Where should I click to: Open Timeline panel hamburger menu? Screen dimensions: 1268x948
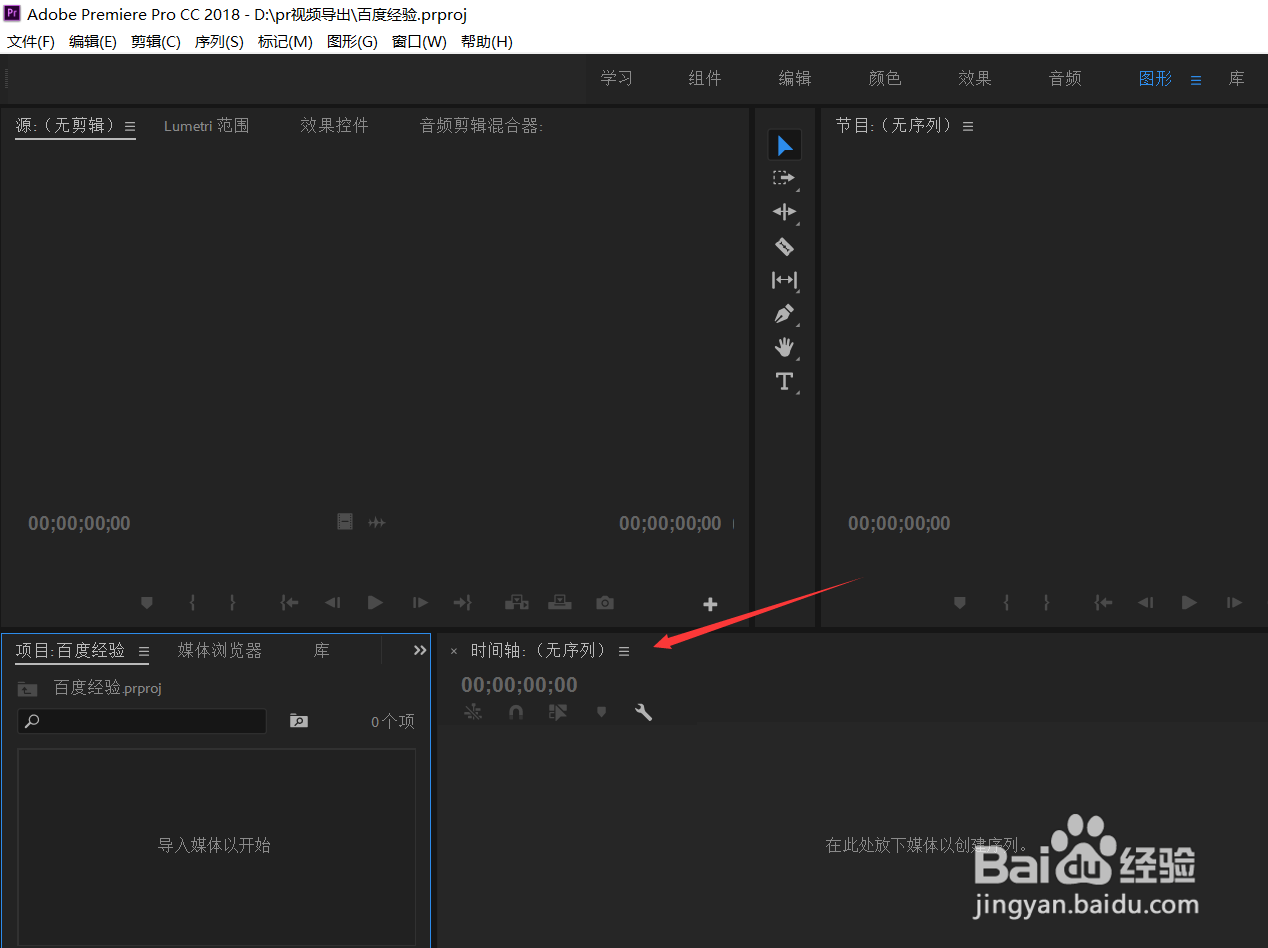(624, 651)
